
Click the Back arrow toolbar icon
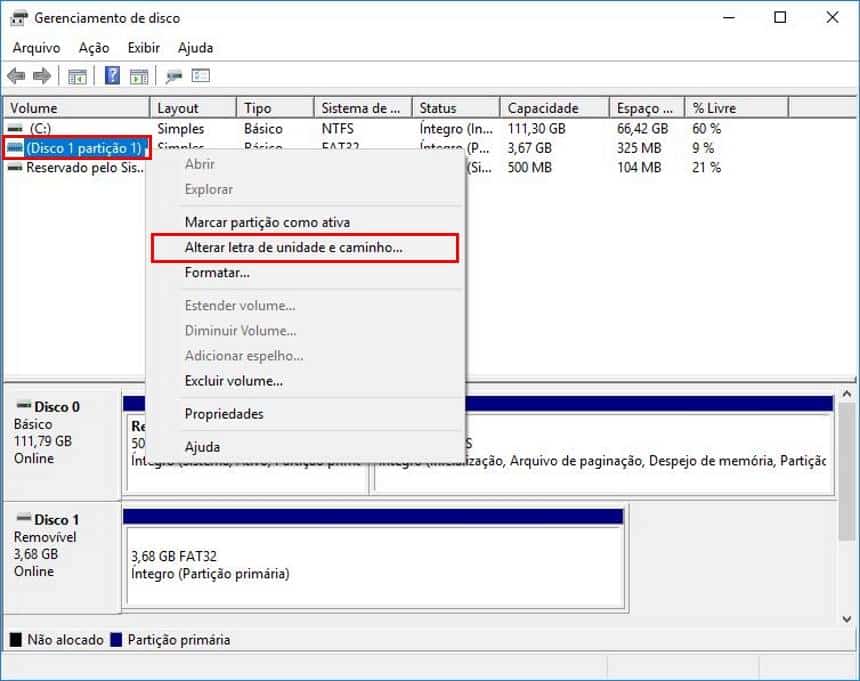16,76
